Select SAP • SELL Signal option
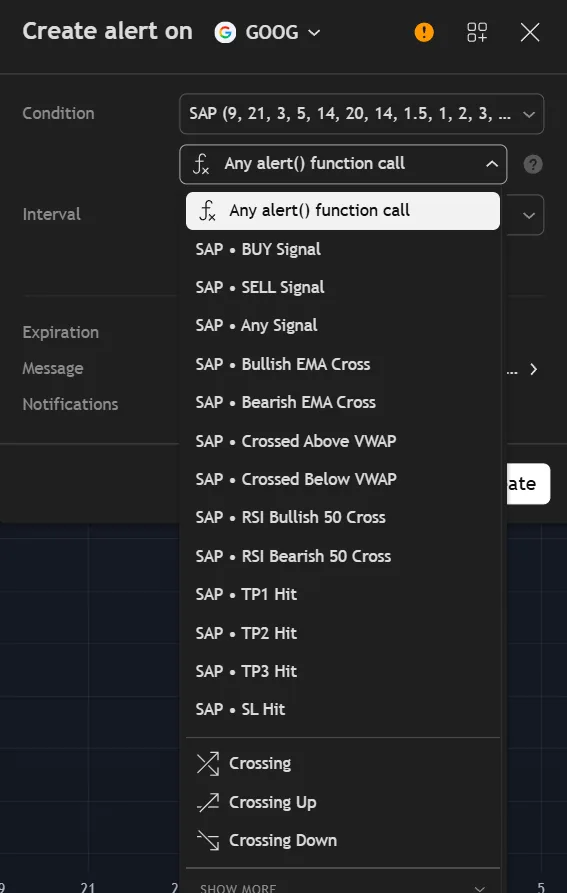This screenshot has height=893, width=567. coord(343,288)
